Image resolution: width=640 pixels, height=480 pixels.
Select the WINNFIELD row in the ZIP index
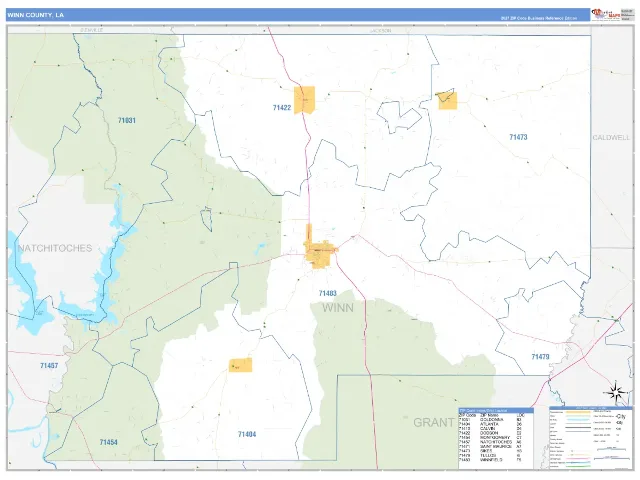(492, 460)
